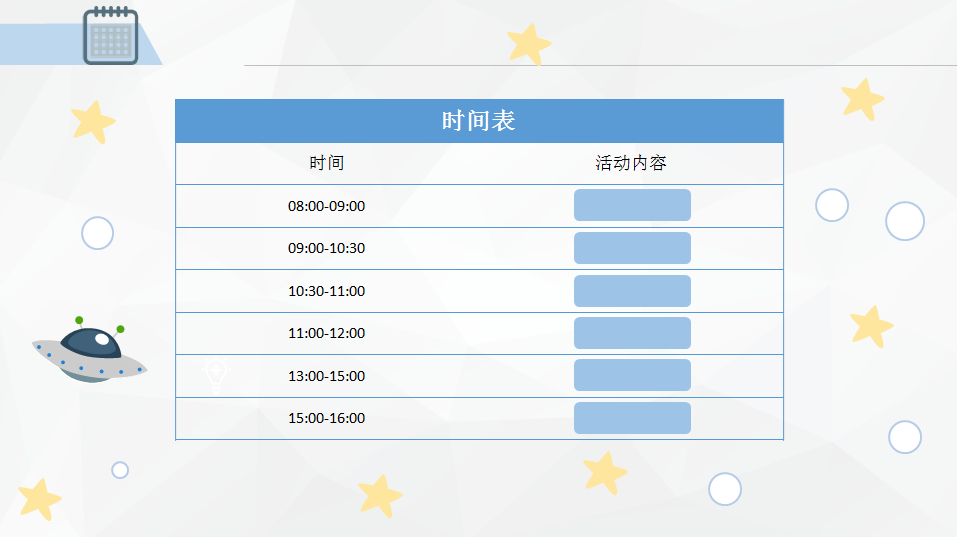This screenshot has width=957, height=537.
Task: Click the star in the bottom left corner
Action: pos(40,499)
